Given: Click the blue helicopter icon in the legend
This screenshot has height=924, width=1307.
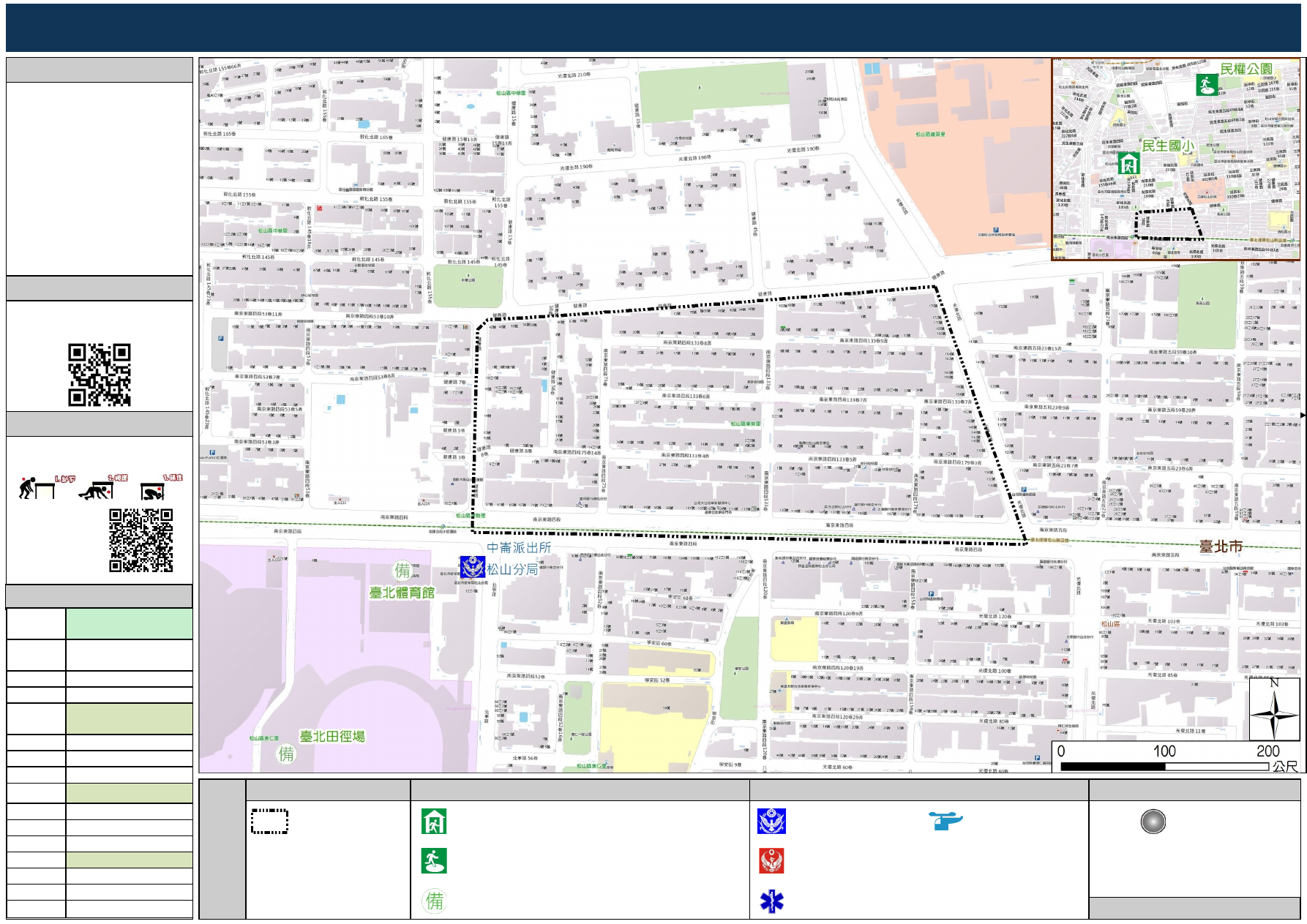Looking at the screenshot, I should click(945, 821).
